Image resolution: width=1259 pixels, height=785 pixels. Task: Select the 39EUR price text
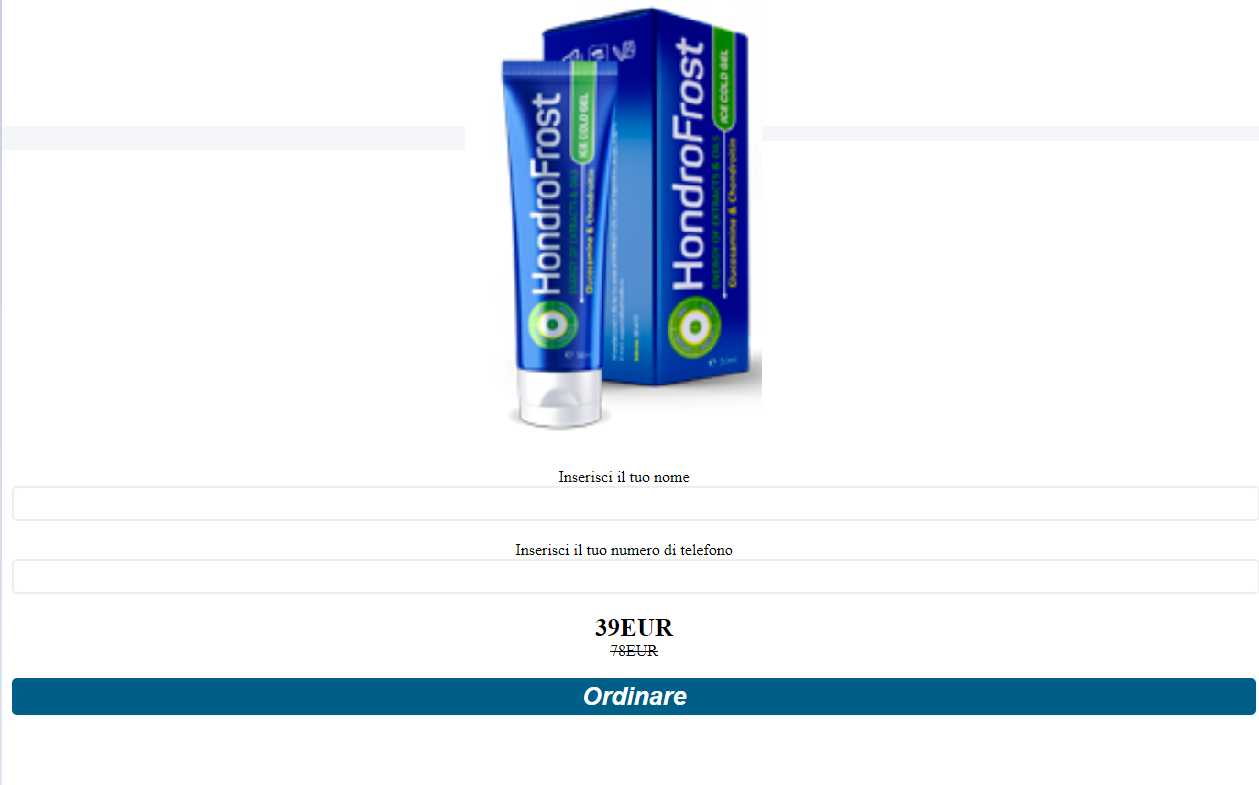(634, 628)
